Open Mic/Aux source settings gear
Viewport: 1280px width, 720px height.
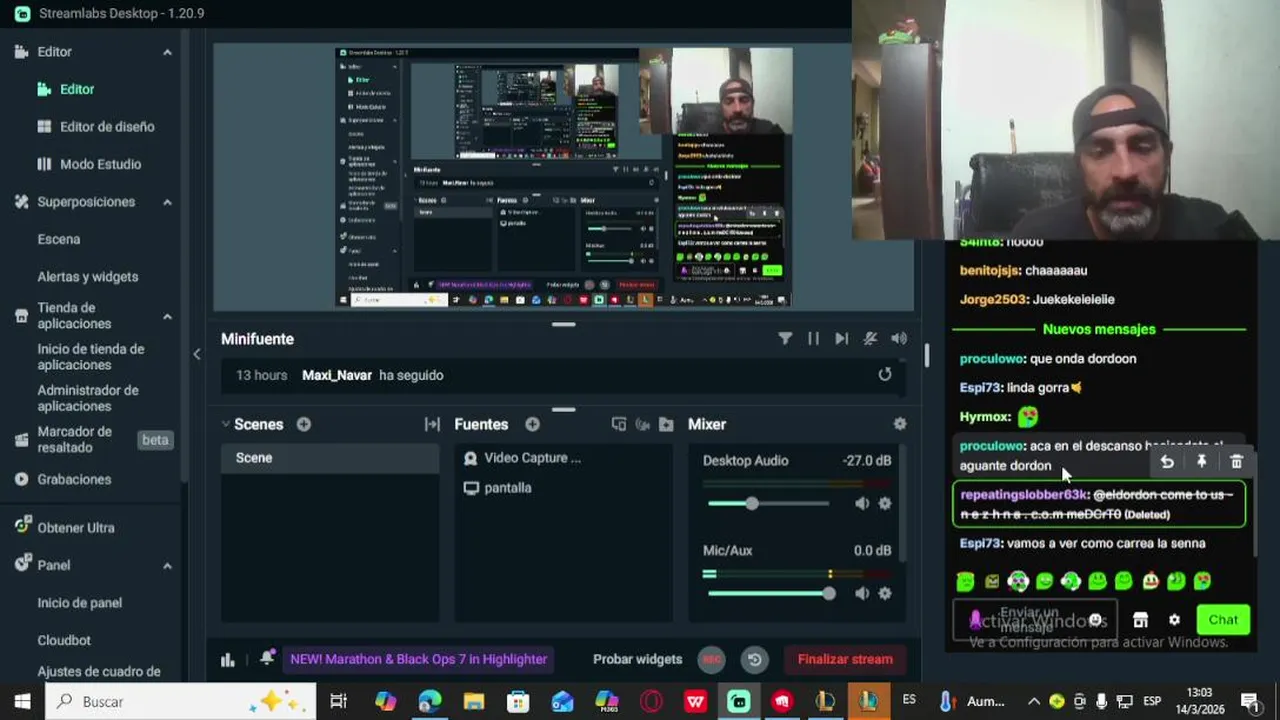(885, 593)
